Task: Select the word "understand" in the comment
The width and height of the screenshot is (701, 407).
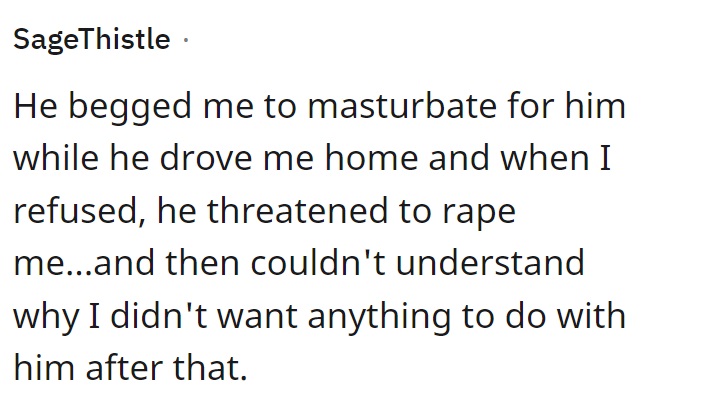Action: [490, 263]
